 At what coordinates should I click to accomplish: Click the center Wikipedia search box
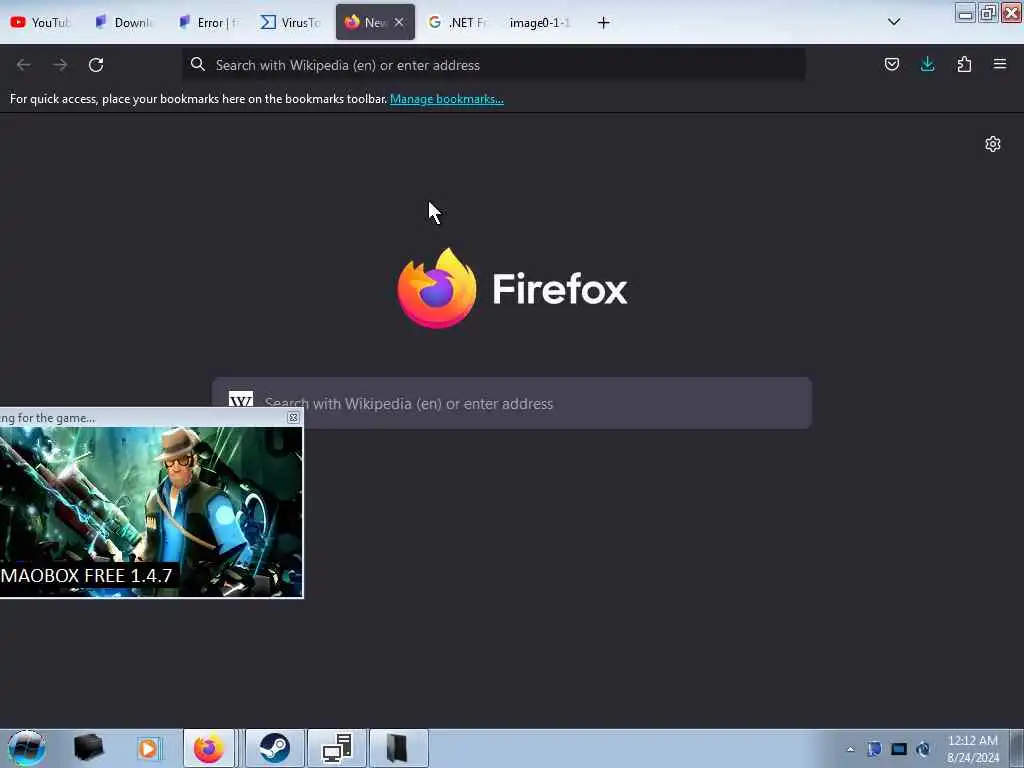pyautogui.click(x=512, y=403)
